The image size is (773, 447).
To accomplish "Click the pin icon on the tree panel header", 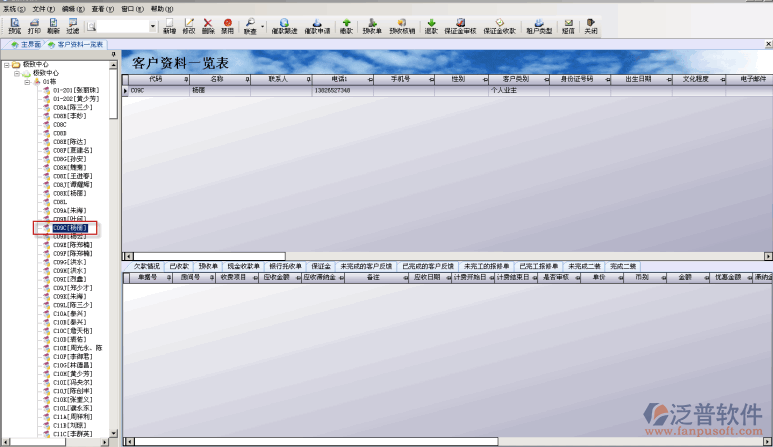I will [x=113, y=54].
